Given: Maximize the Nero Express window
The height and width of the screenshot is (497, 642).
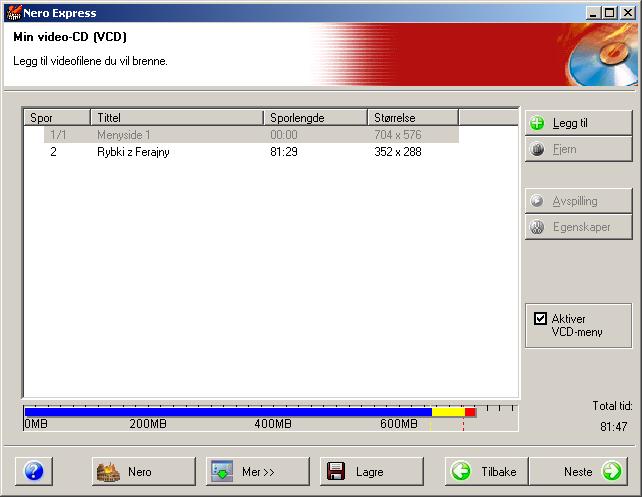Looking at the screenshot, I should tap(609, 13).
